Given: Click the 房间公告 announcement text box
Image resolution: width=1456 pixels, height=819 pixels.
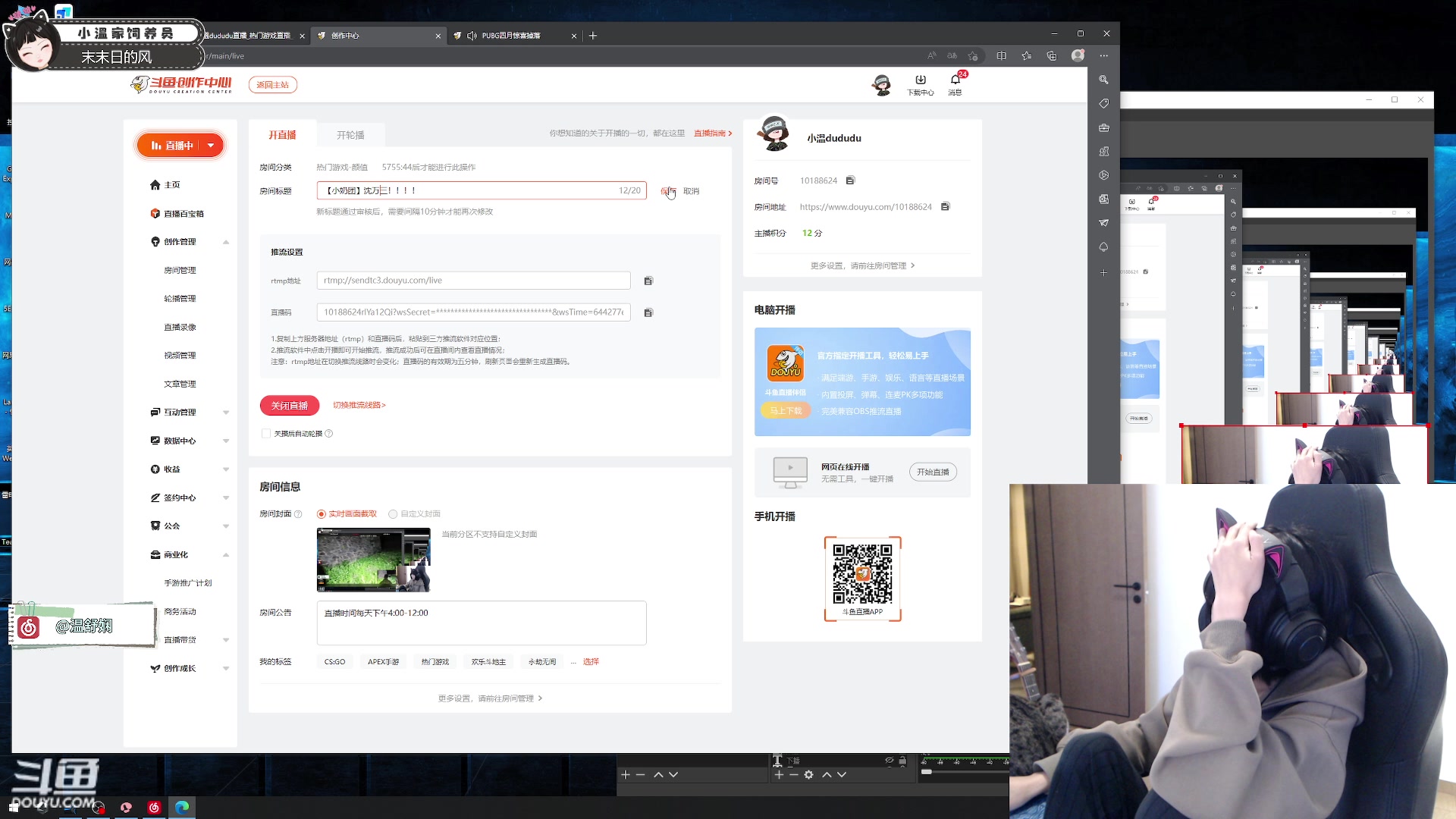Looking at the screenshot, I should [482, 623].
